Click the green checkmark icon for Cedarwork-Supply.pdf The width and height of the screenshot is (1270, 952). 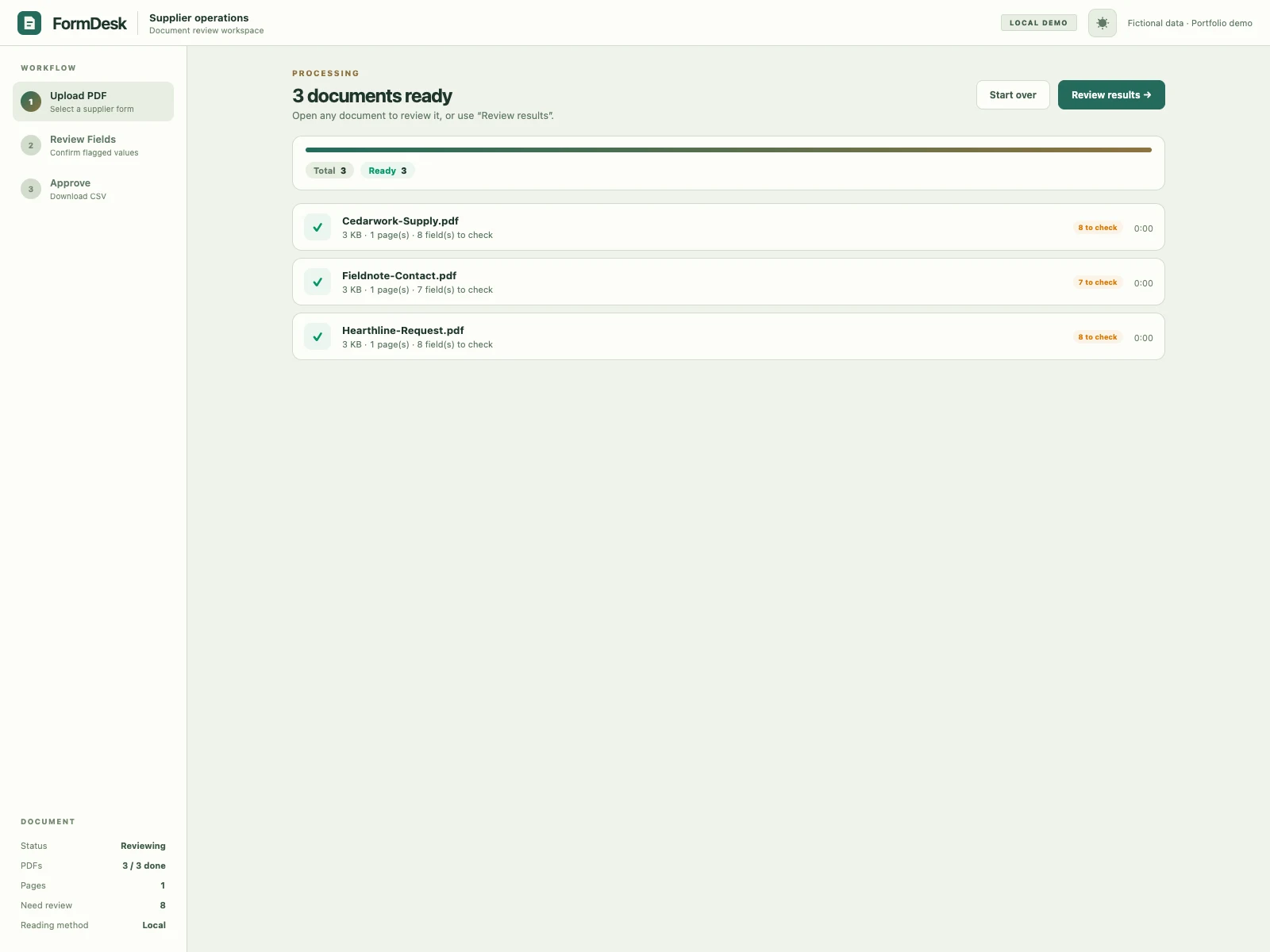(x=317, y=228)
